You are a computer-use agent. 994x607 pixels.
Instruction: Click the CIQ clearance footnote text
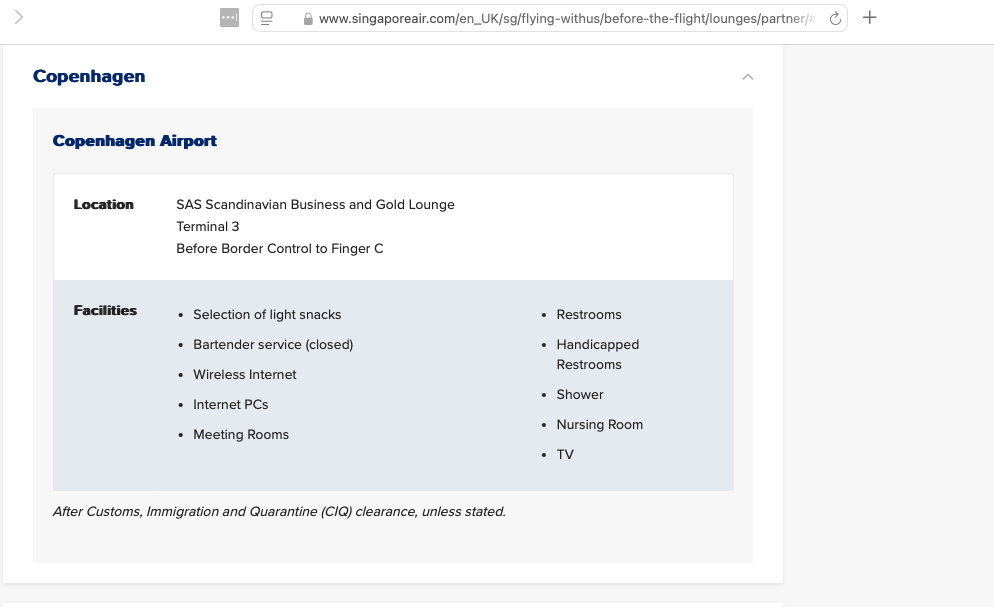(x=279, y=512)
